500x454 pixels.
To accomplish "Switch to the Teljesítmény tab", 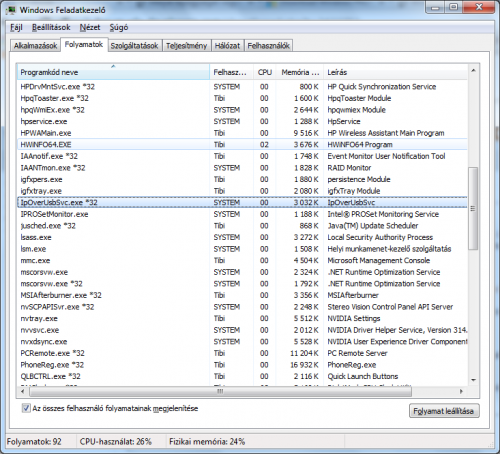I will (186, 46).
